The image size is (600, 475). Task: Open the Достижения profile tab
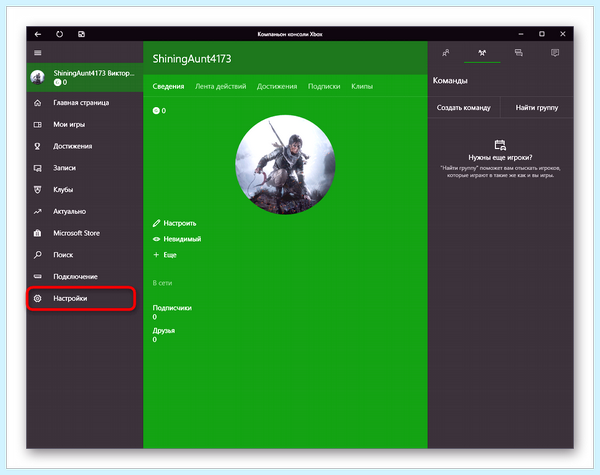(277, 87)
